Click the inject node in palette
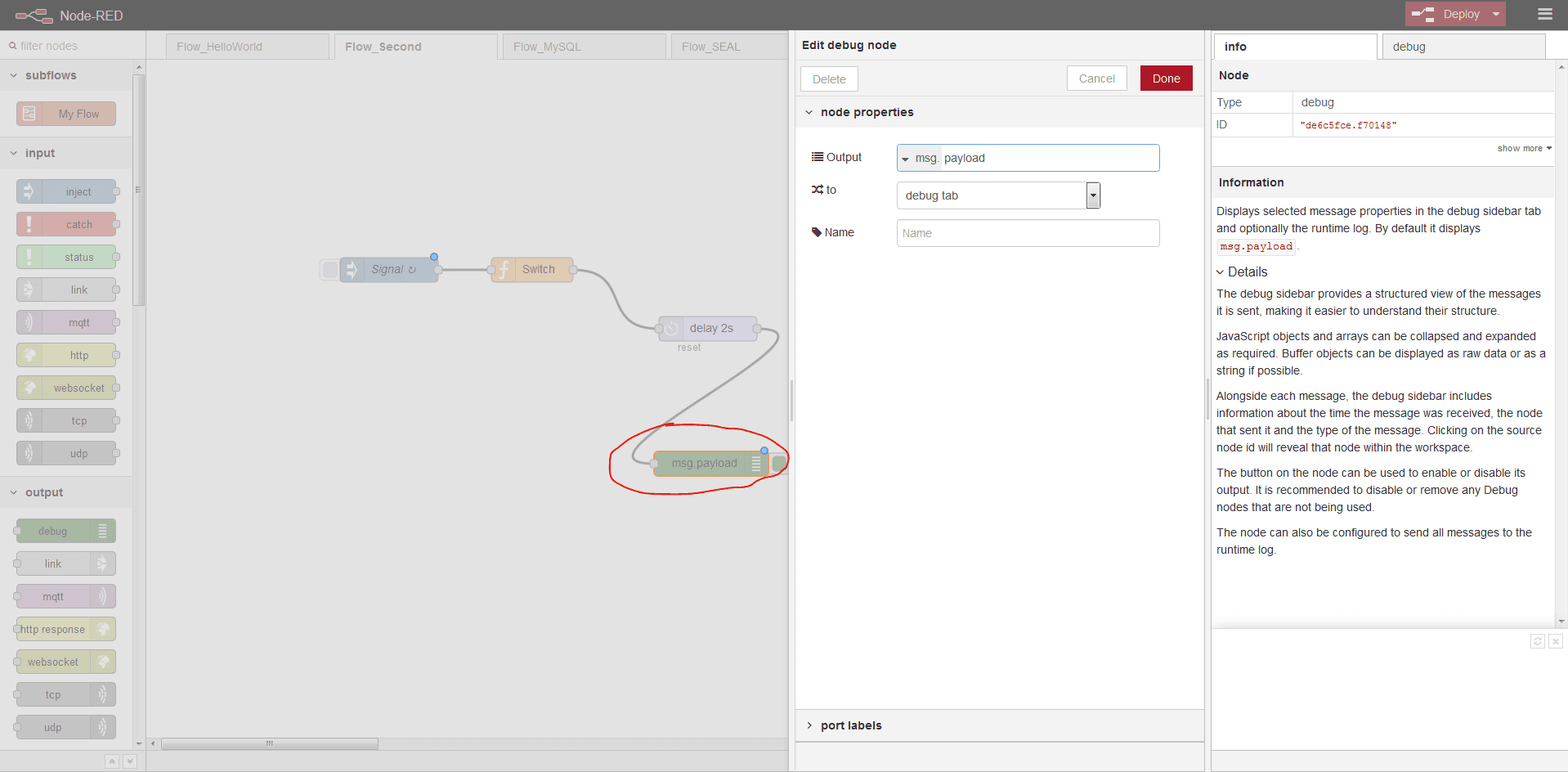This screenshot has height=772, width=1568. click(66, 191)
